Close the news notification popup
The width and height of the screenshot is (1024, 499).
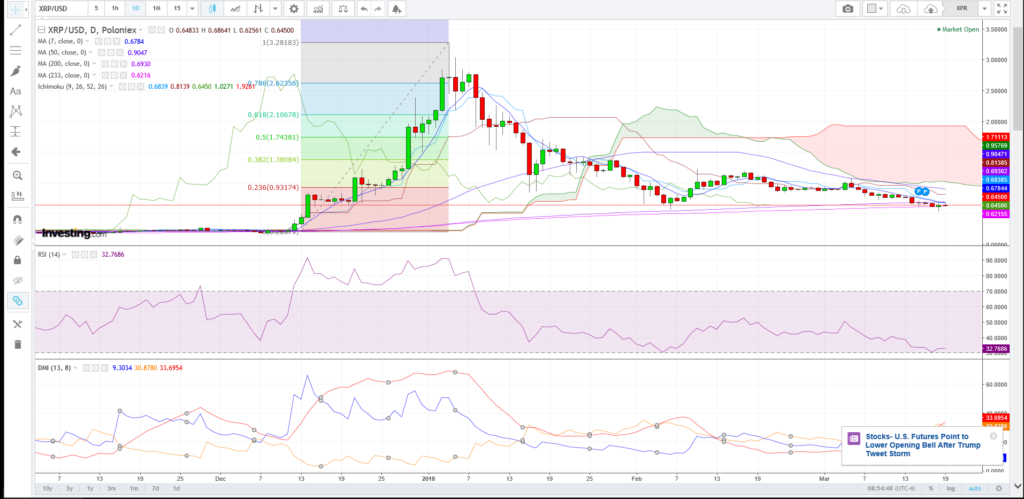click(x=993, y=436)
